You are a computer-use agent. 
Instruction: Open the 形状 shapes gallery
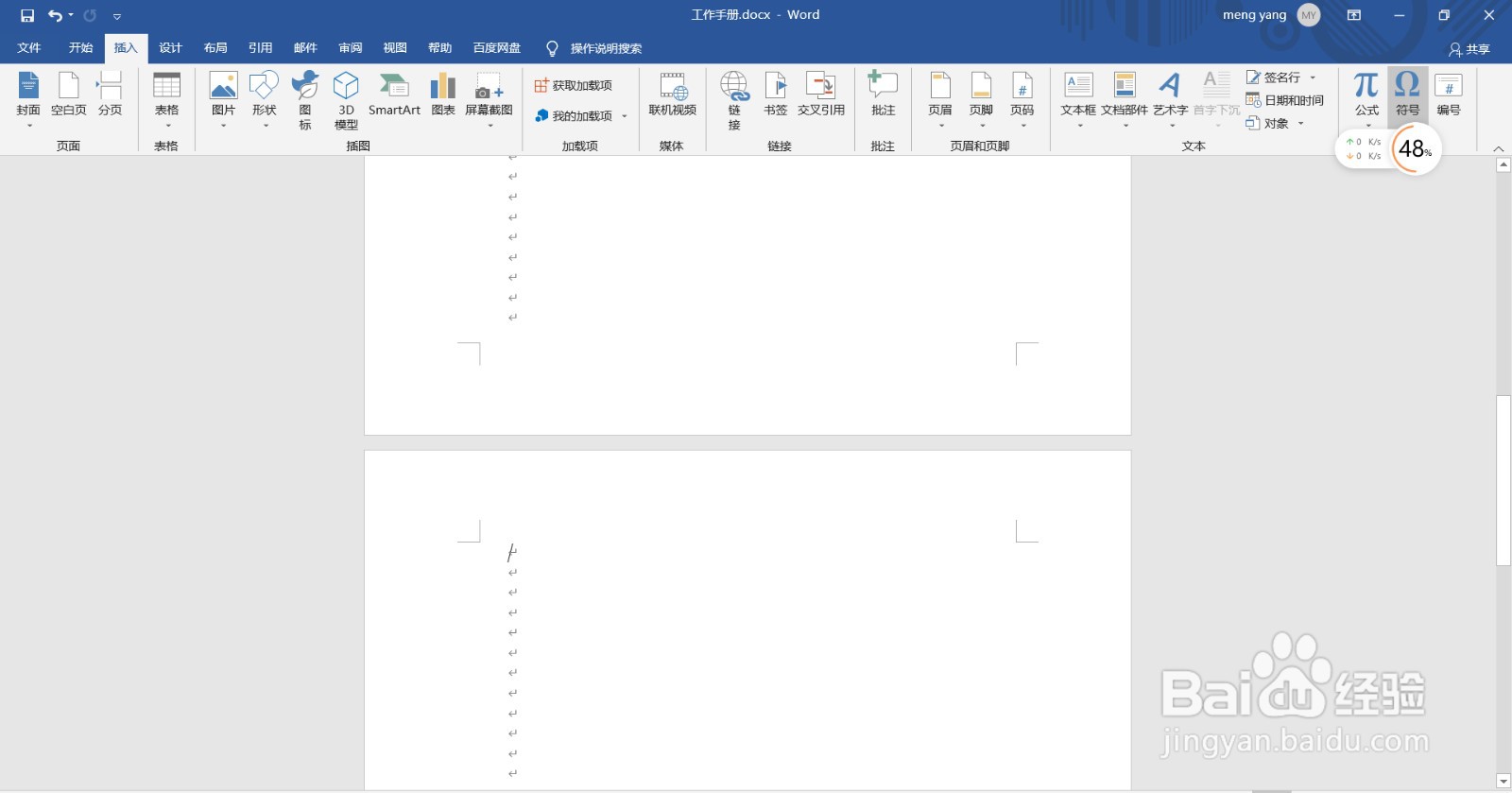coord(265,99)
